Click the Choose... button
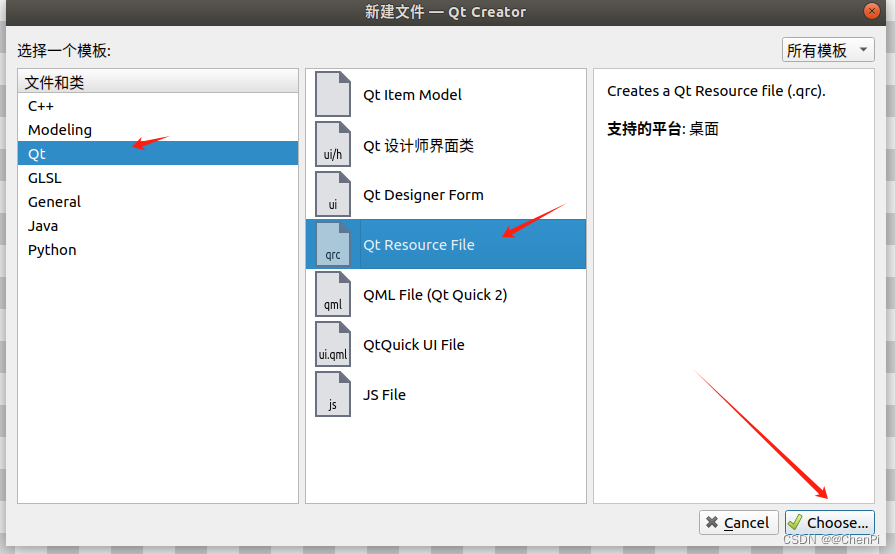Viewport: 895px width, 554px height. click(830, 522)
